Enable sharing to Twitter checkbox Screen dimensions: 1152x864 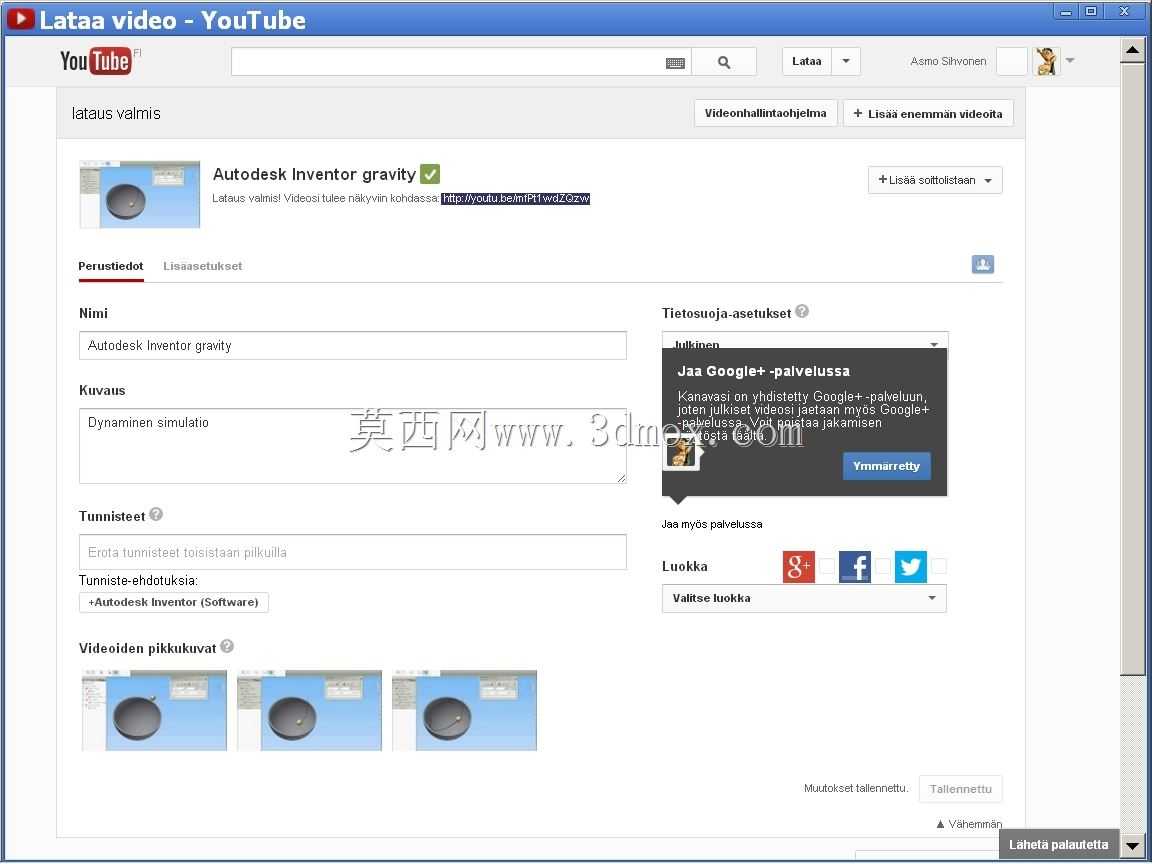pos(938,566)
